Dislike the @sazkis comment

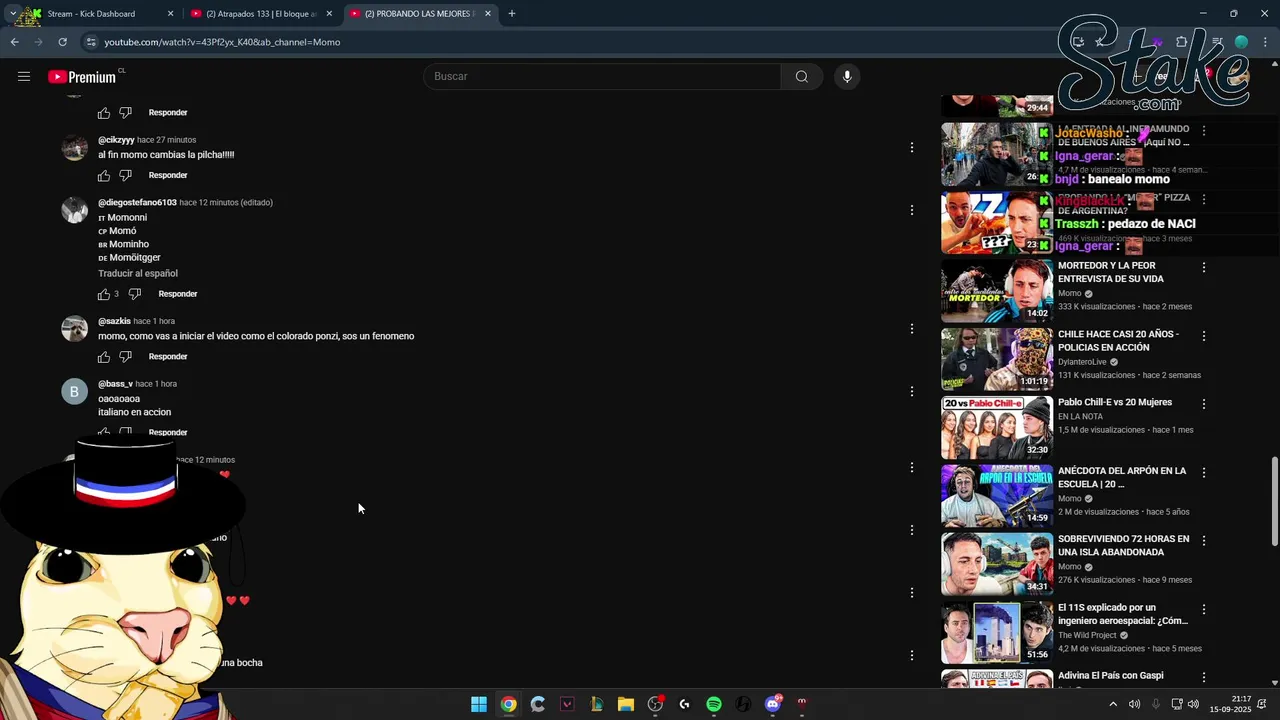tap(125, 357)
